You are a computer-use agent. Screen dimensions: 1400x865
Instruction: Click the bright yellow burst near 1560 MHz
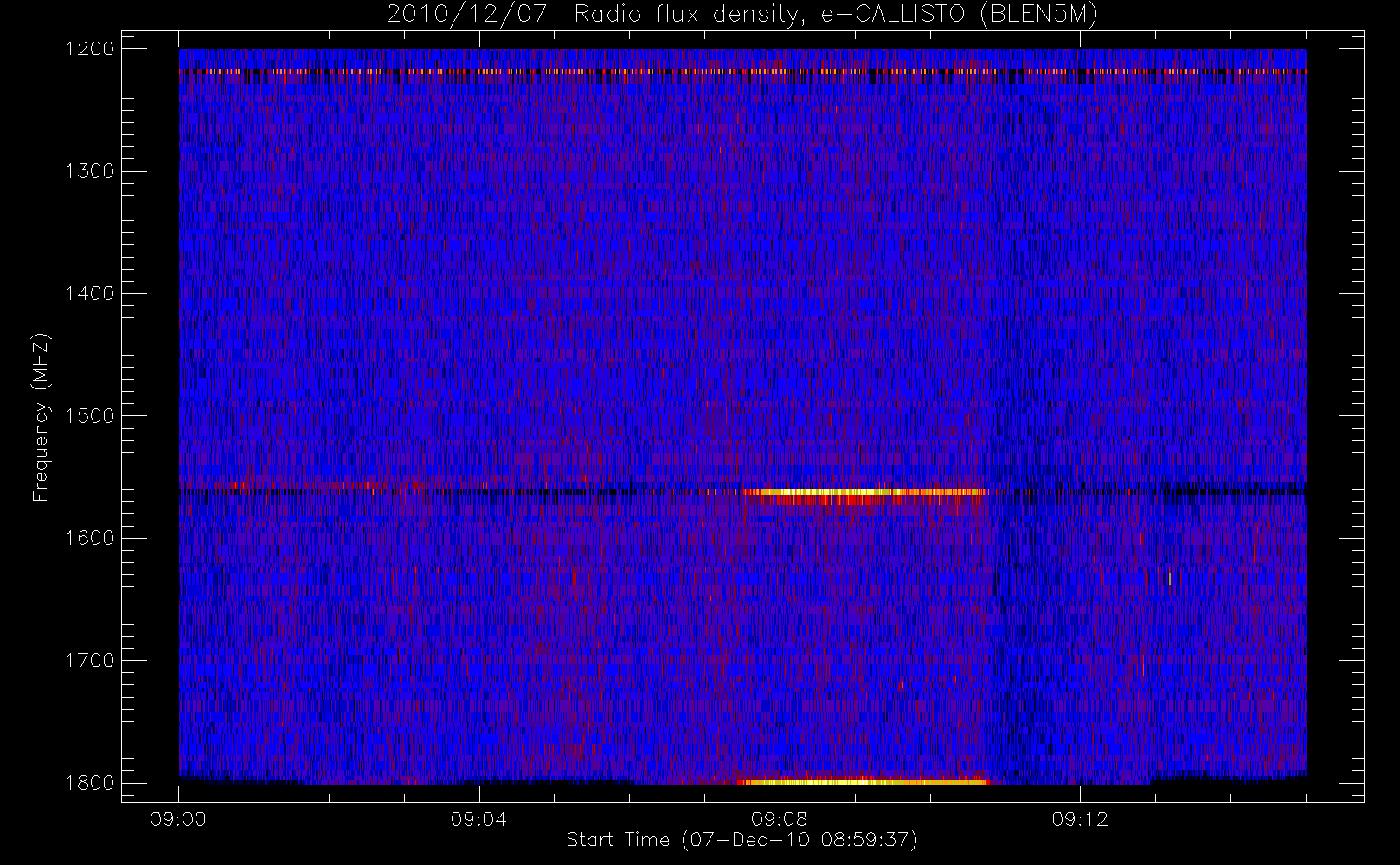click(x=865, y=492)
